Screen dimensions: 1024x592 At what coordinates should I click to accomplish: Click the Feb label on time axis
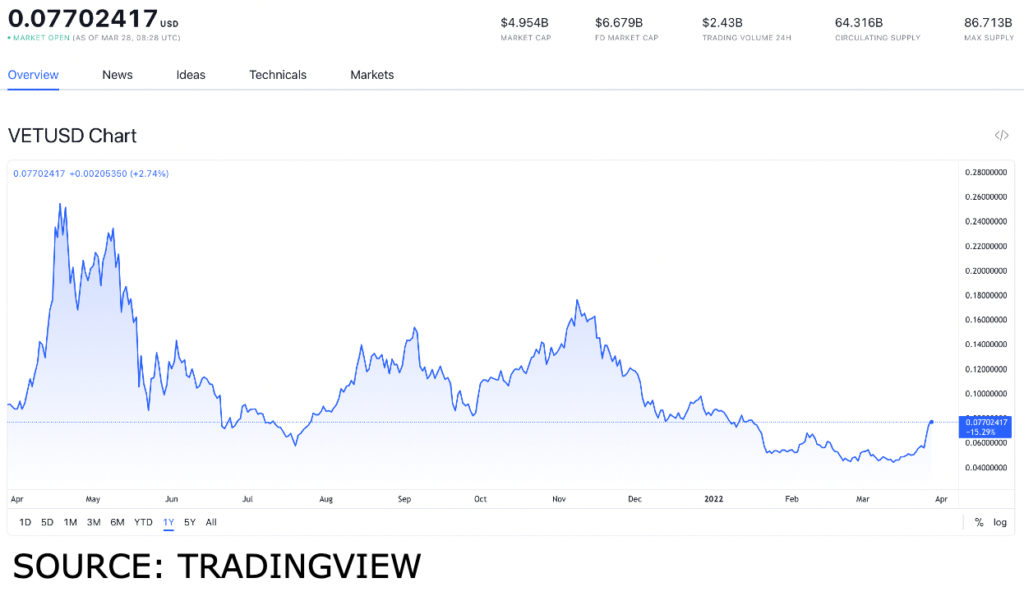point(792,499)
